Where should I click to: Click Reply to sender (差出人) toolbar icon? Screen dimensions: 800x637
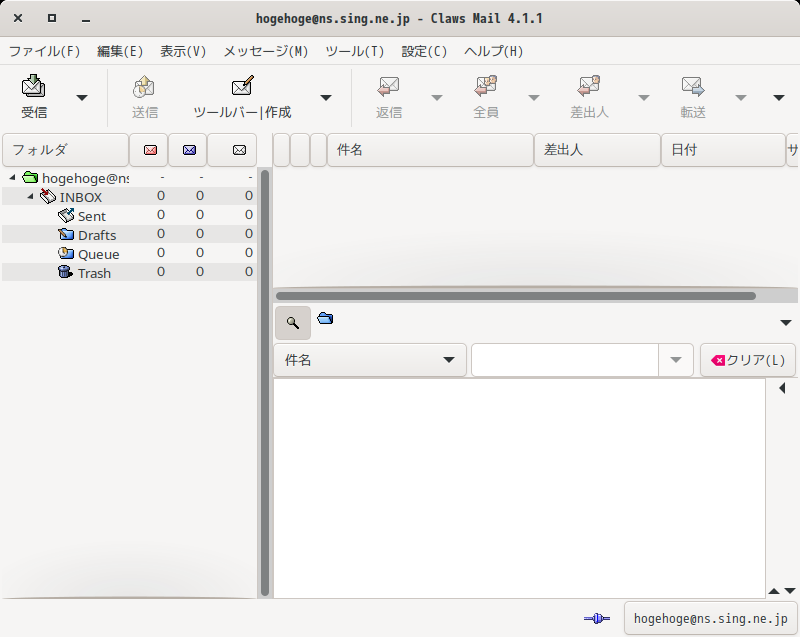pos(589,97)
